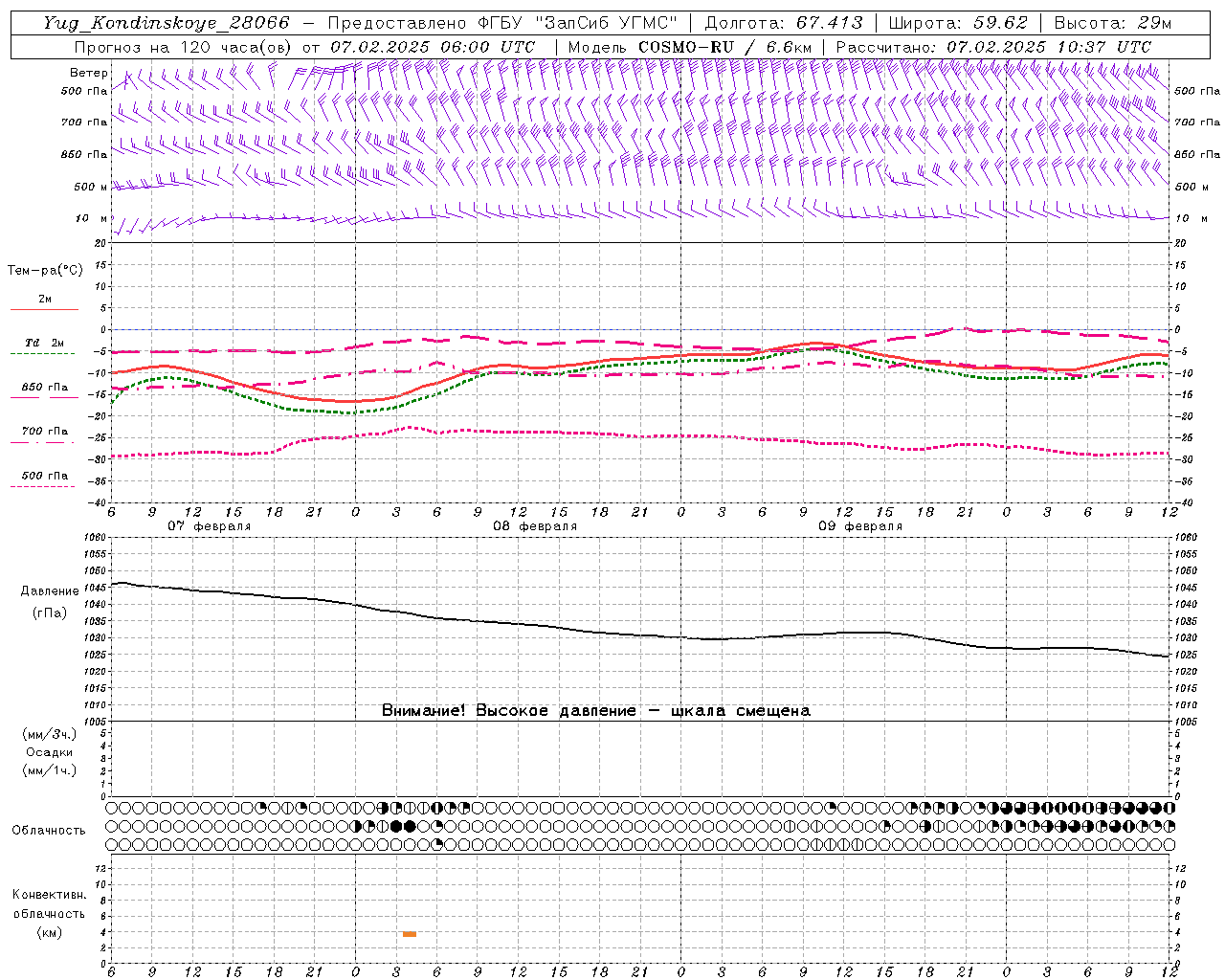Image resolution: width=1225 pixels, height=980 pixels.
Task: Click the Прогноз на 120 часа(ов) text
Action: [184, 47]
